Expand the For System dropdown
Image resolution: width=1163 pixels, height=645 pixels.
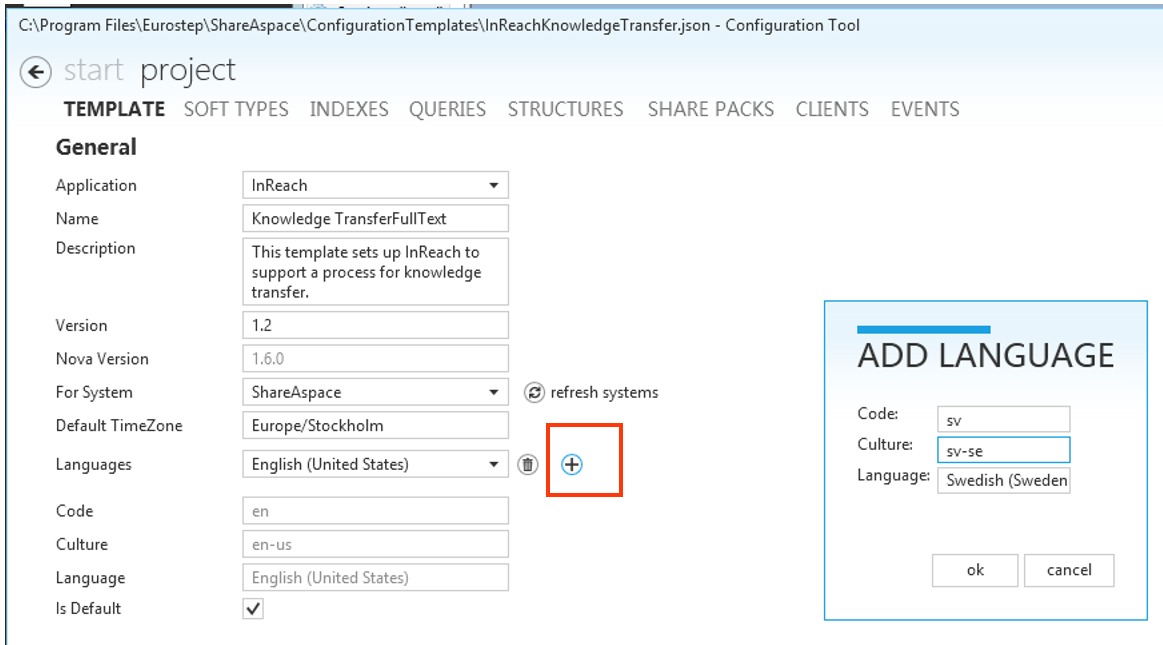493,393
